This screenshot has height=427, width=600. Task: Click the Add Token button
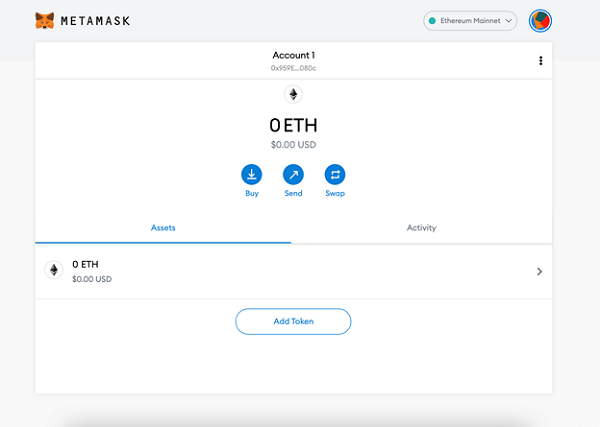[293, 321]
